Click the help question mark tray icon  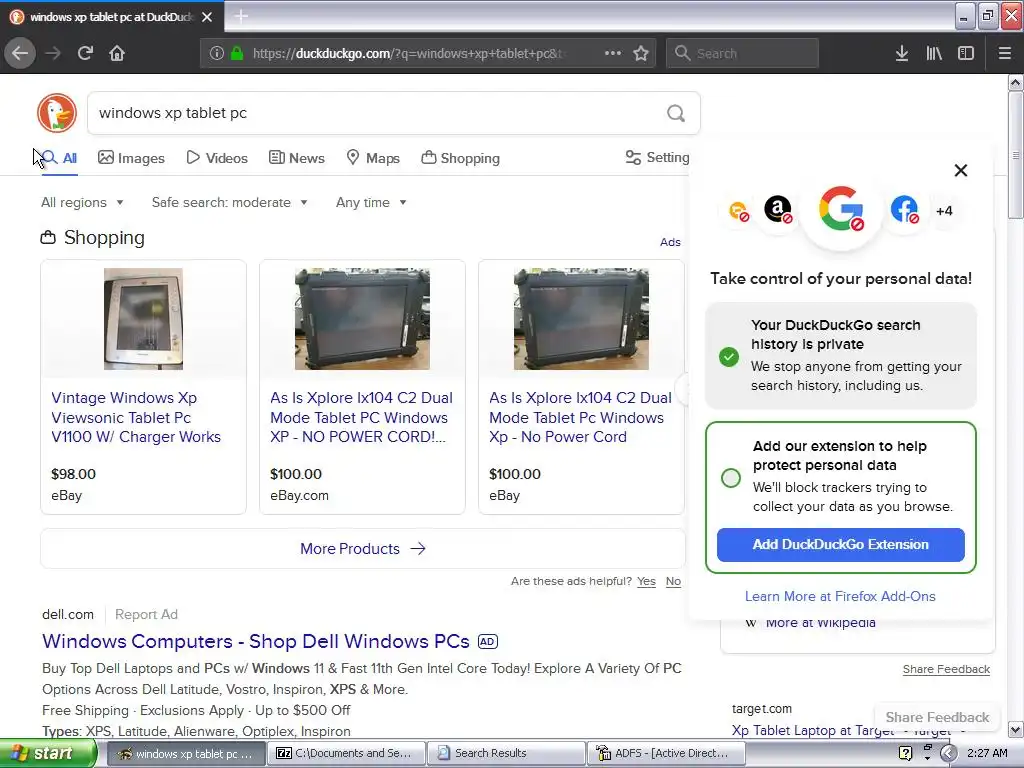(905, 754)
